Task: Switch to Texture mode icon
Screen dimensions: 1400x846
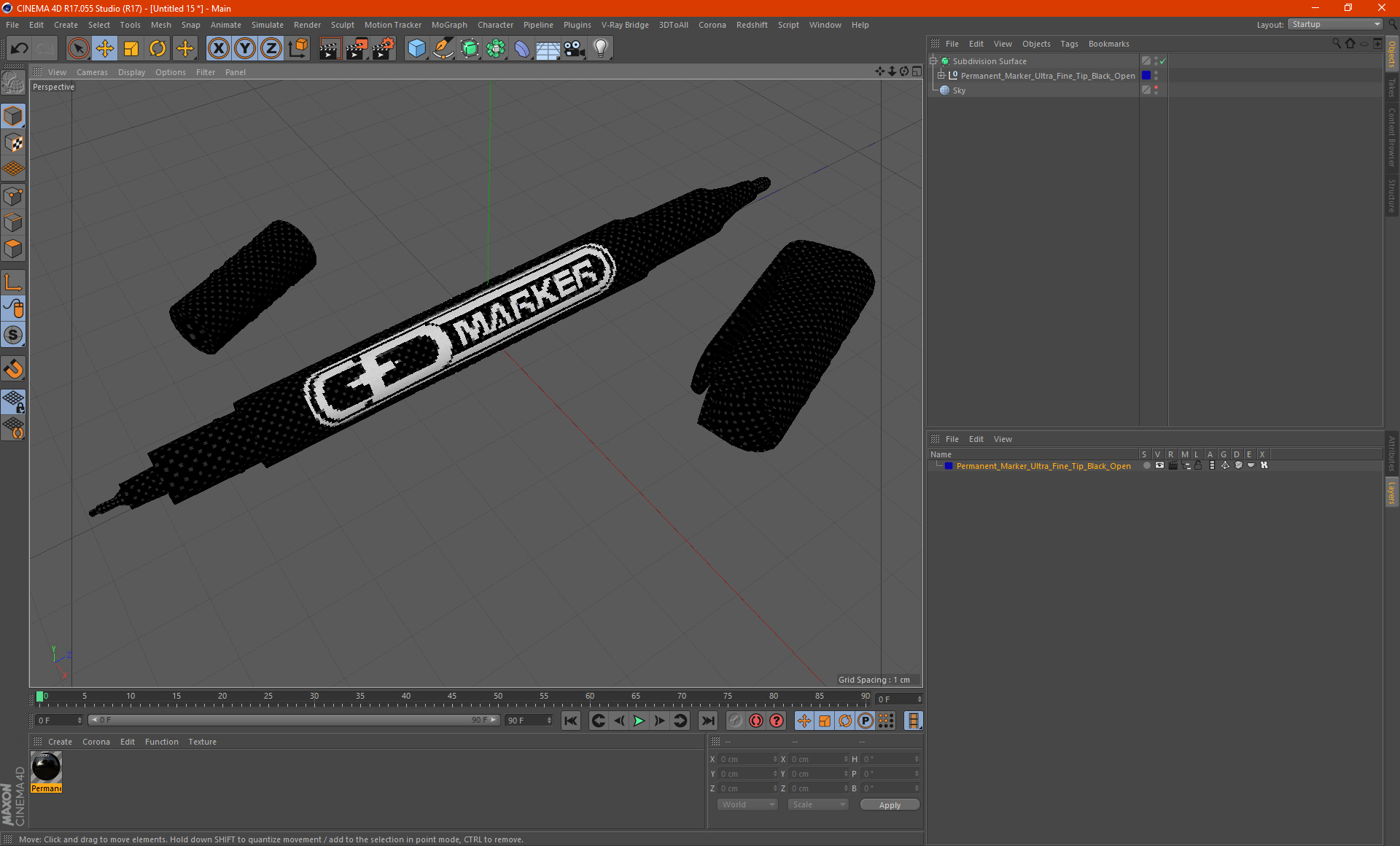Action: tap(14, 143)
